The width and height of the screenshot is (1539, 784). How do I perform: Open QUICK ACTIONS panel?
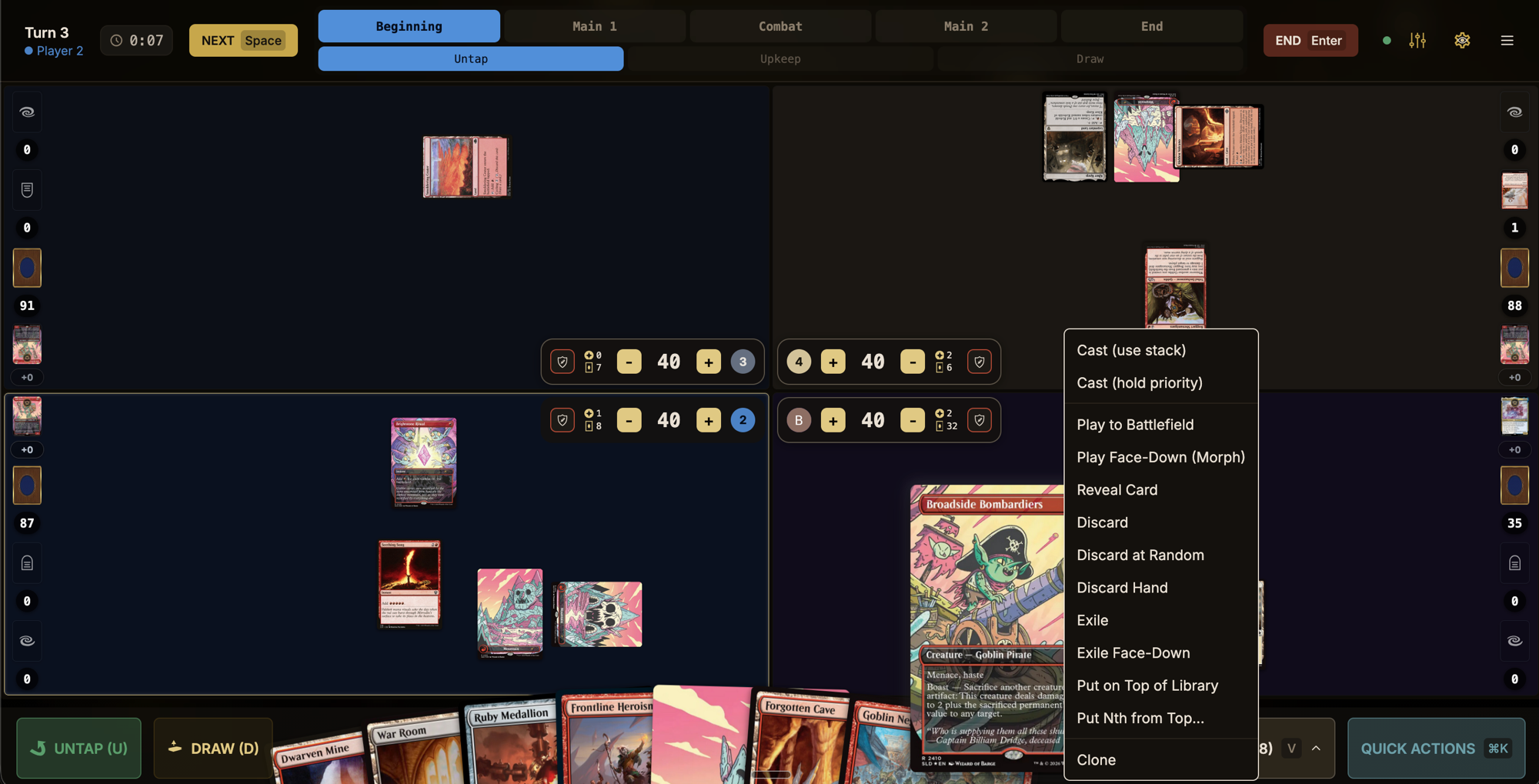tap(1436, 748)
